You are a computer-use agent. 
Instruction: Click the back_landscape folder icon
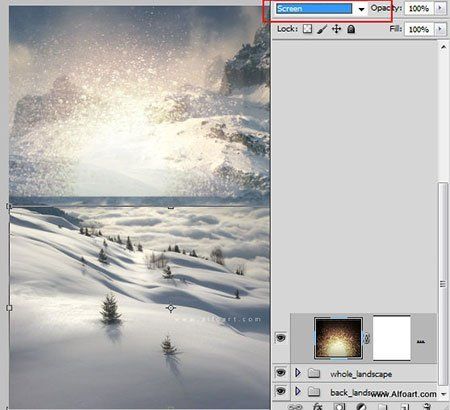tap(314, 391)
